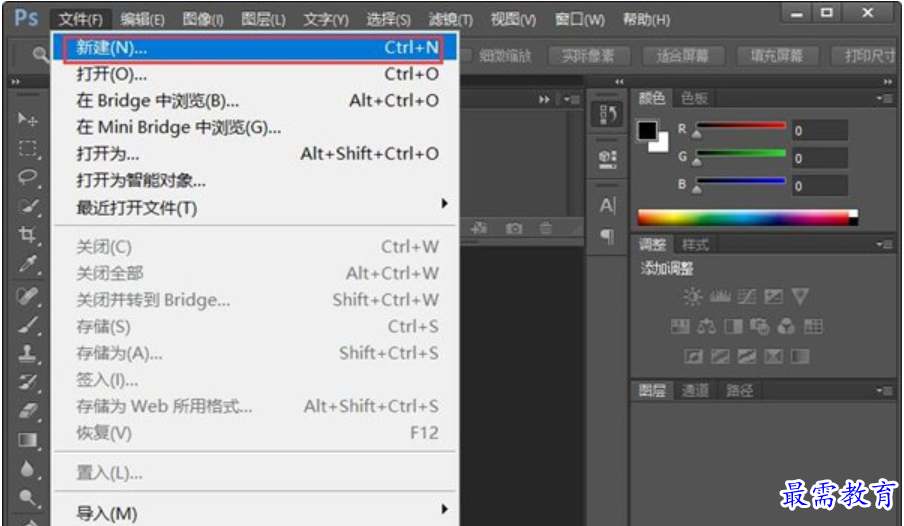Add a Photo Filter adjustment

(x=760, y=327)
